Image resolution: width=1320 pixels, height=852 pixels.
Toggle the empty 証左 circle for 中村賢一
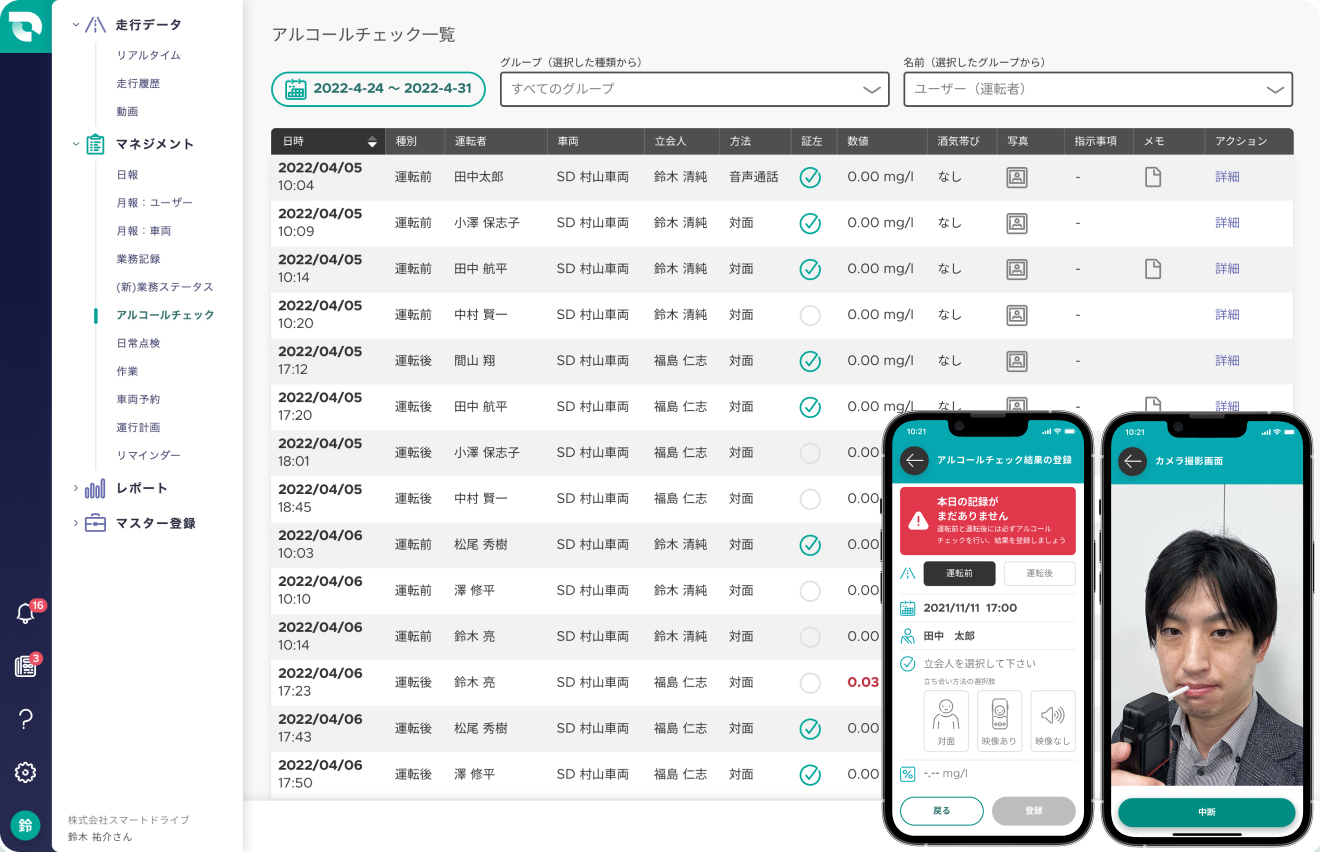tap(810, 314)
